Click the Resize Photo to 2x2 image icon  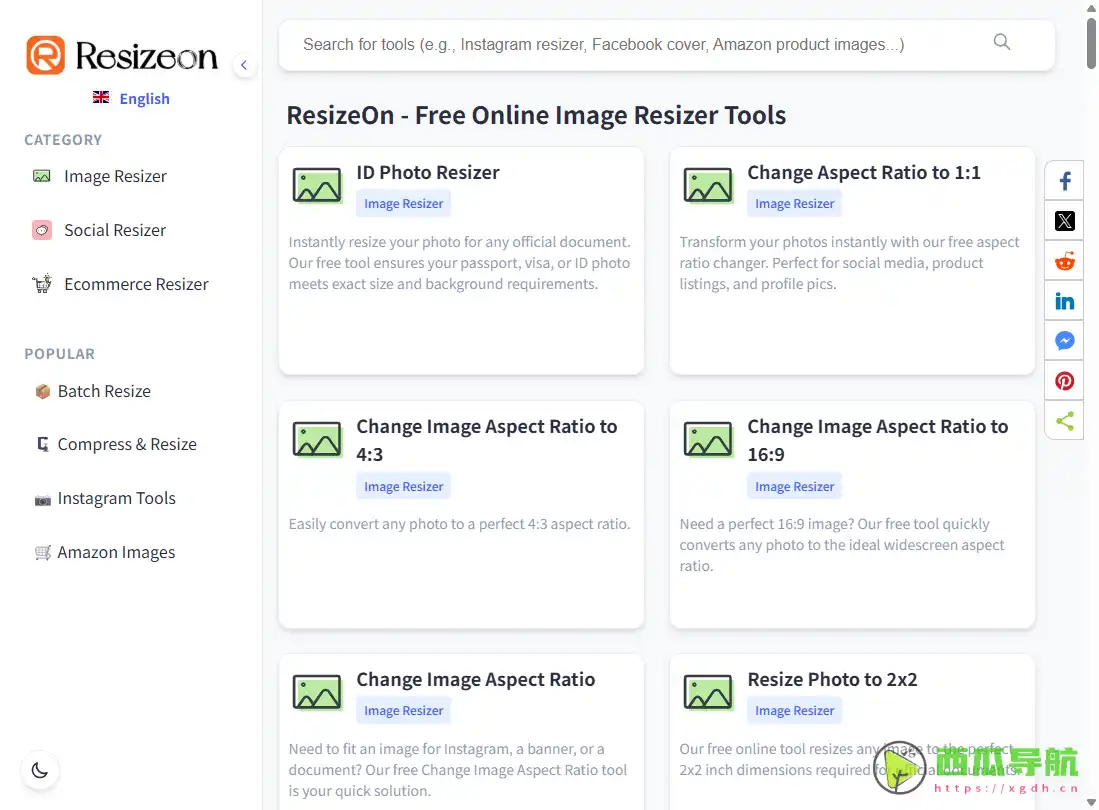708,692
